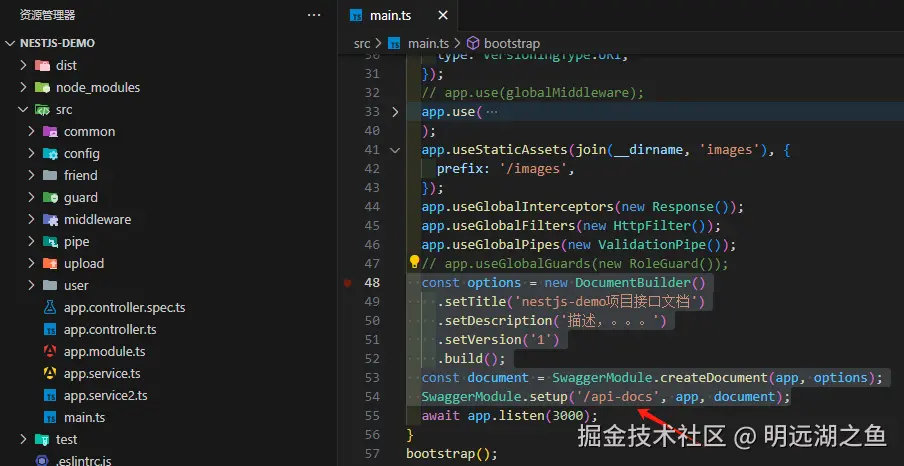Click the test folder icon
The height and width of the screenshot is (466, 904).
coord(42,439)
